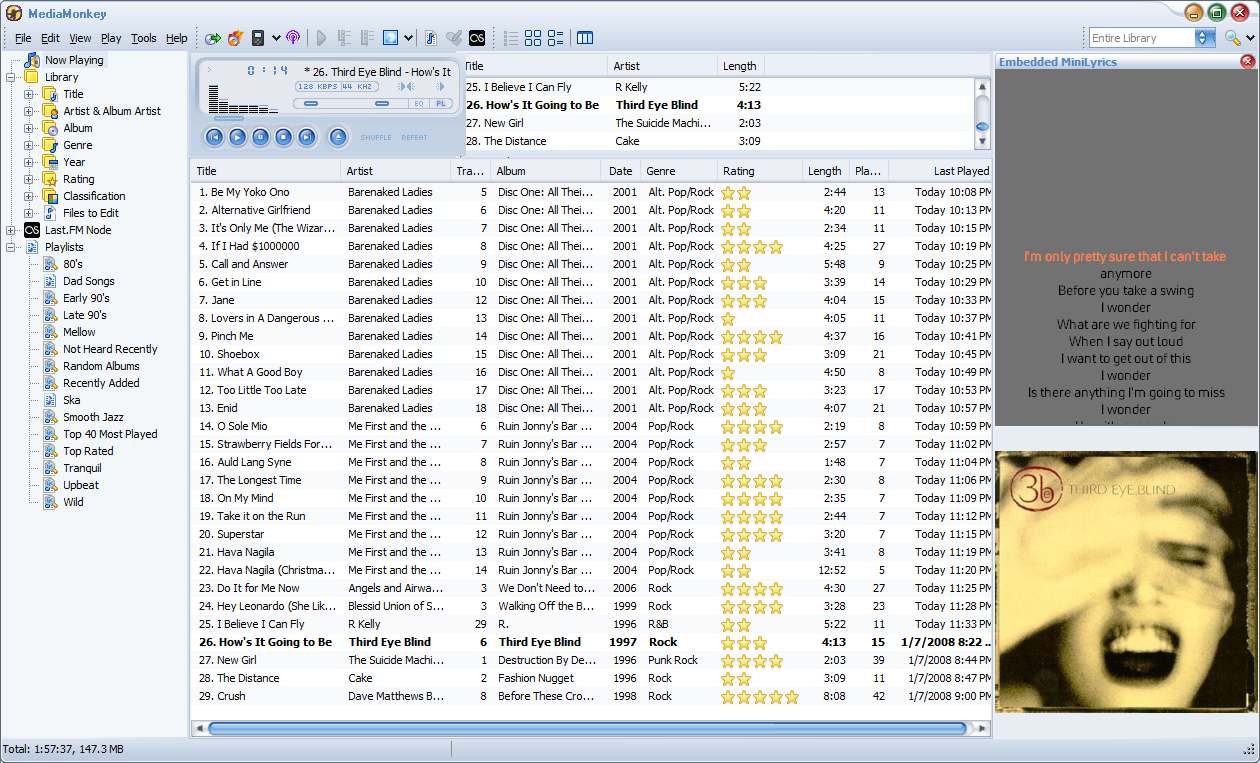This screenshot has width=1260, height=763.
Task: Click the magnifying glass search icon
Action: (x=1232, y=38)
